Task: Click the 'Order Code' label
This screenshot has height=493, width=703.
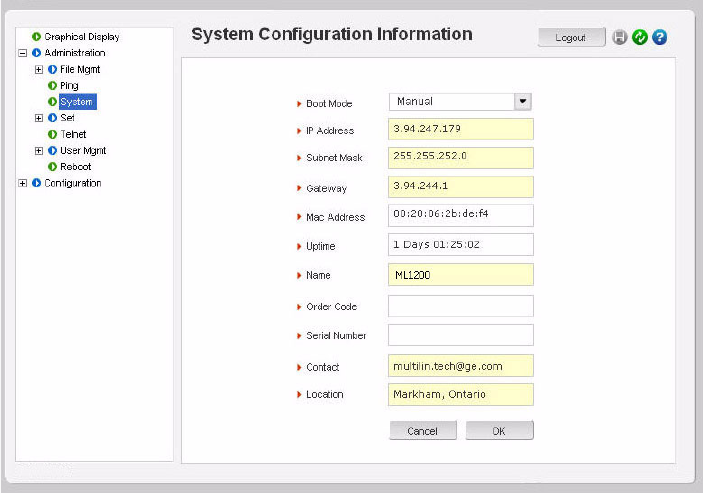Action: (332, 307)
